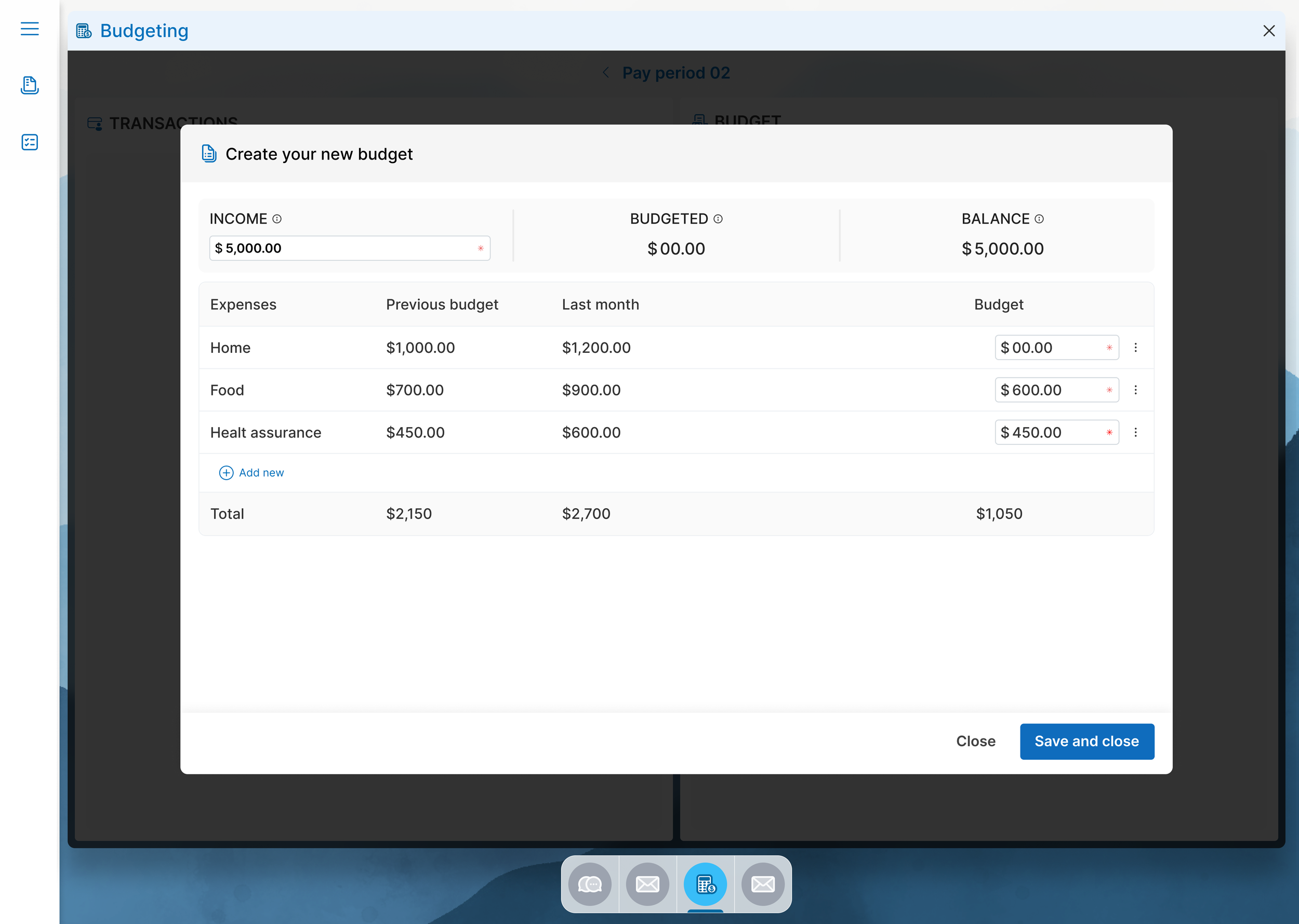Click the Save and close button
Screen dimensions: 1299x924
[x=1086, y=742]
